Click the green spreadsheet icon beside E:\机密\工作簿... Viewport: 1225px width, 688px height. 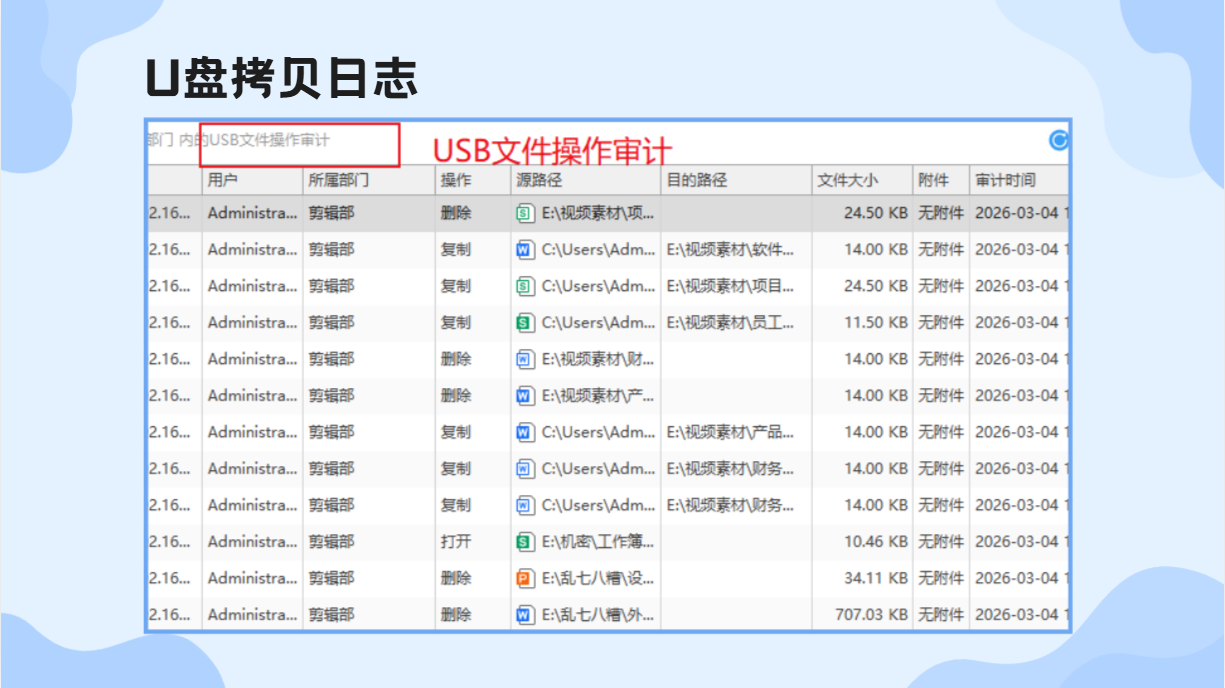pyautogui.click(x=525, y=542)
